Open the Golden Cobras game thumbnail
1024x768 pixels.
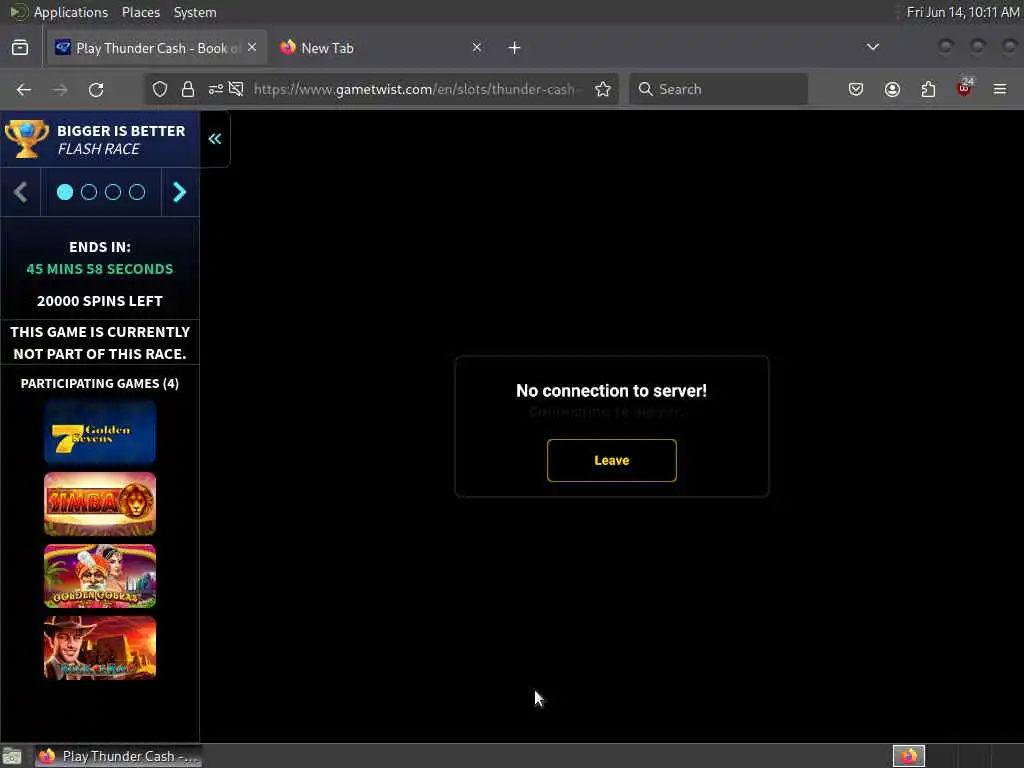point(100,576)
